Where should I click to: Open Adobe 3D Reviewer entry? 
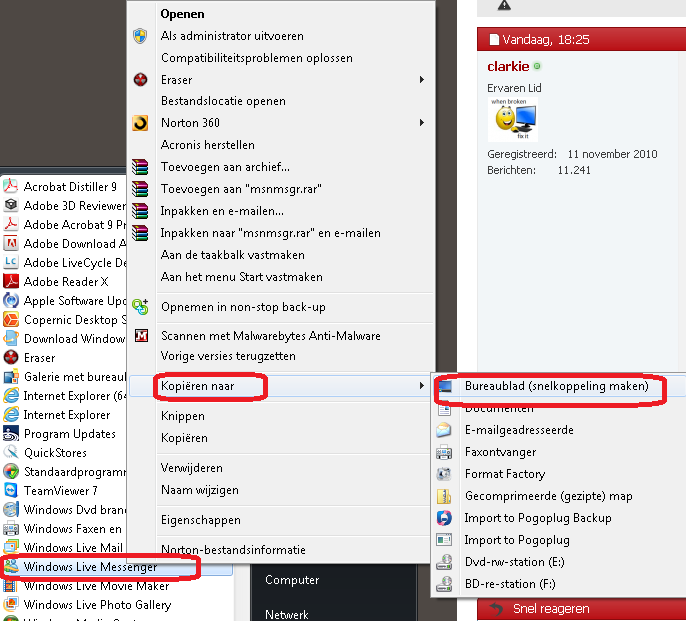(x=64, y=206)
